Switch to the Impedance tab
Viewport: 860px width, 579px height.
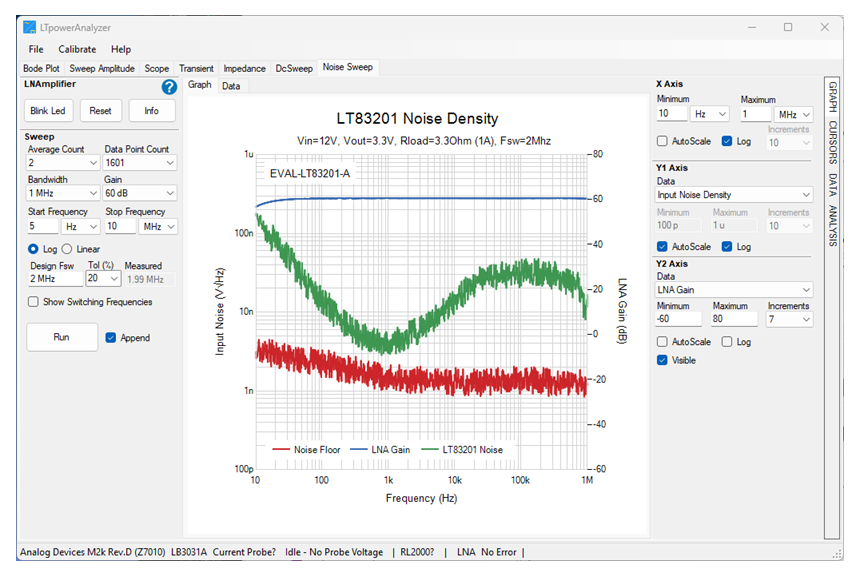coord(244,69)
